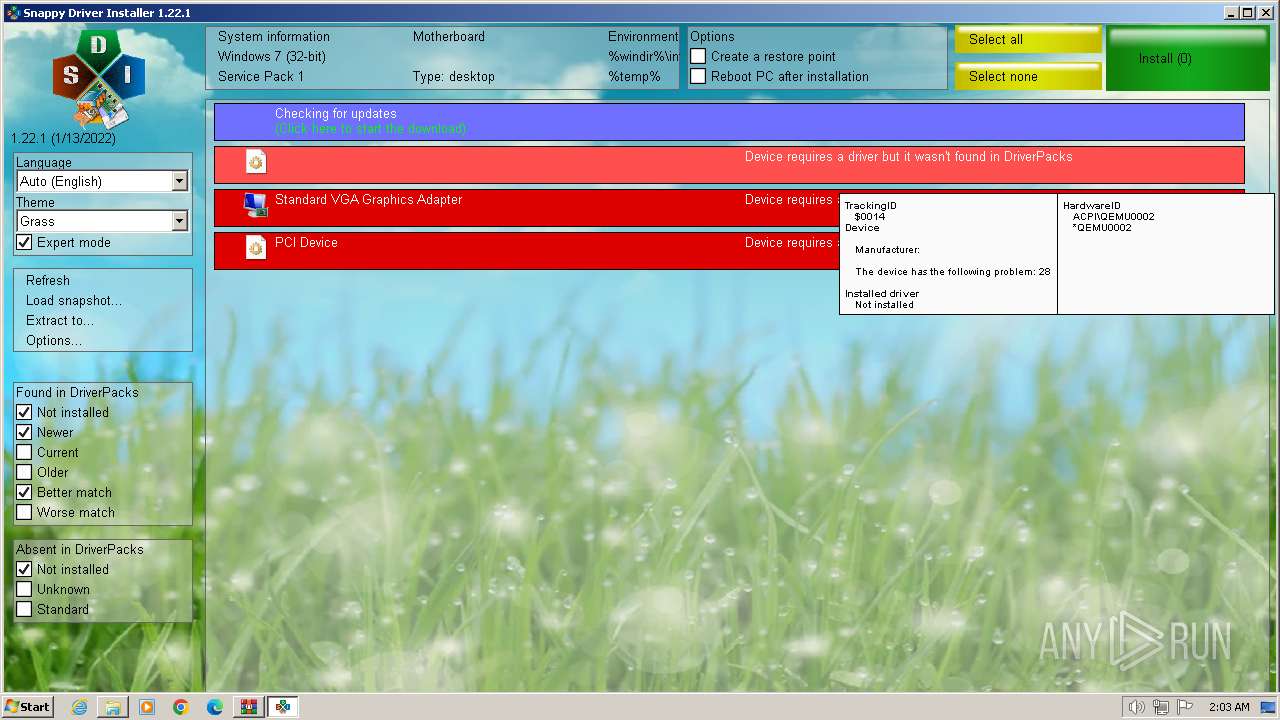Screen dimensions: 1280x720
Task: Click the Select all button
Action: point(1028,40)
